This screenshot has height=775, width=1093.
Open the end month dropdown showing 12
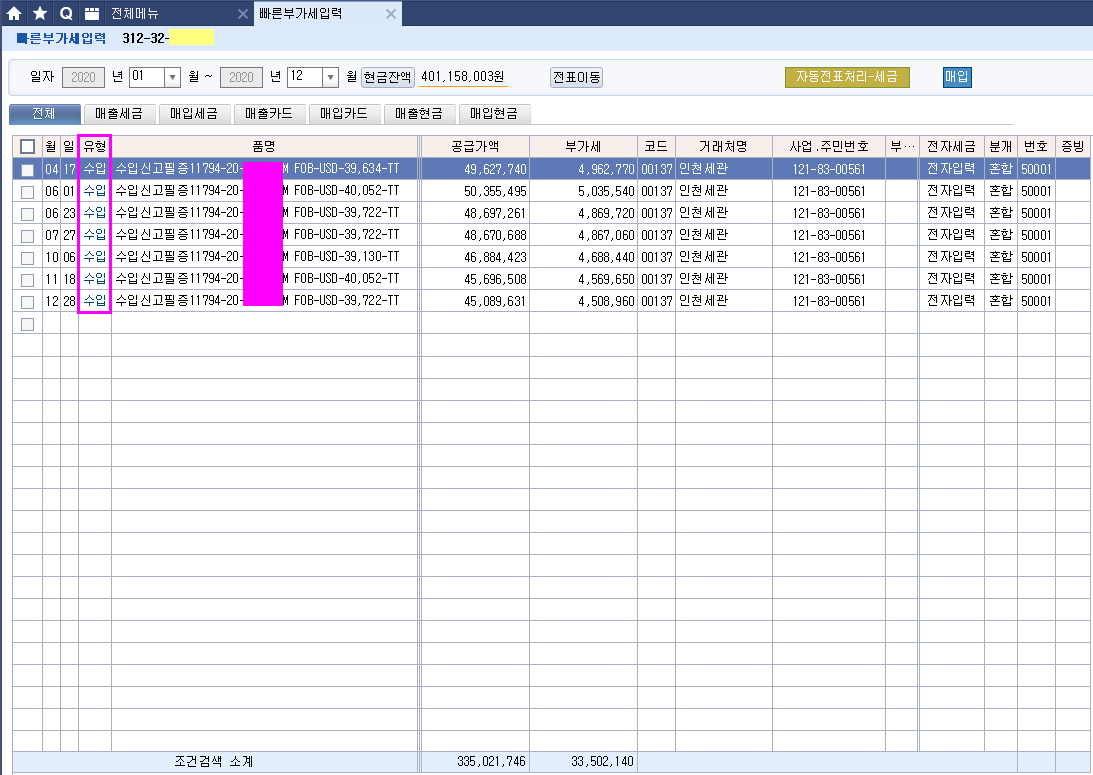point(329,77)
